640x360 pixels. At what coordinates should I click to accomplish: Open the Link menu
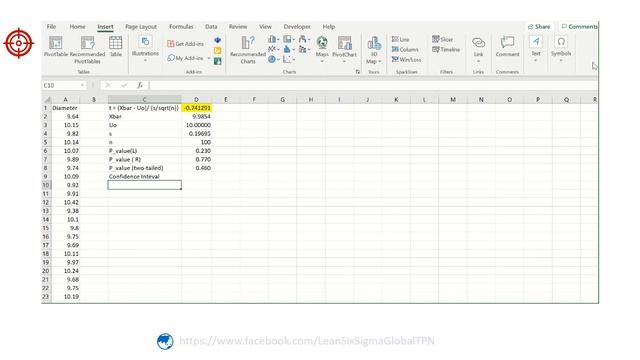click(478, 49)
